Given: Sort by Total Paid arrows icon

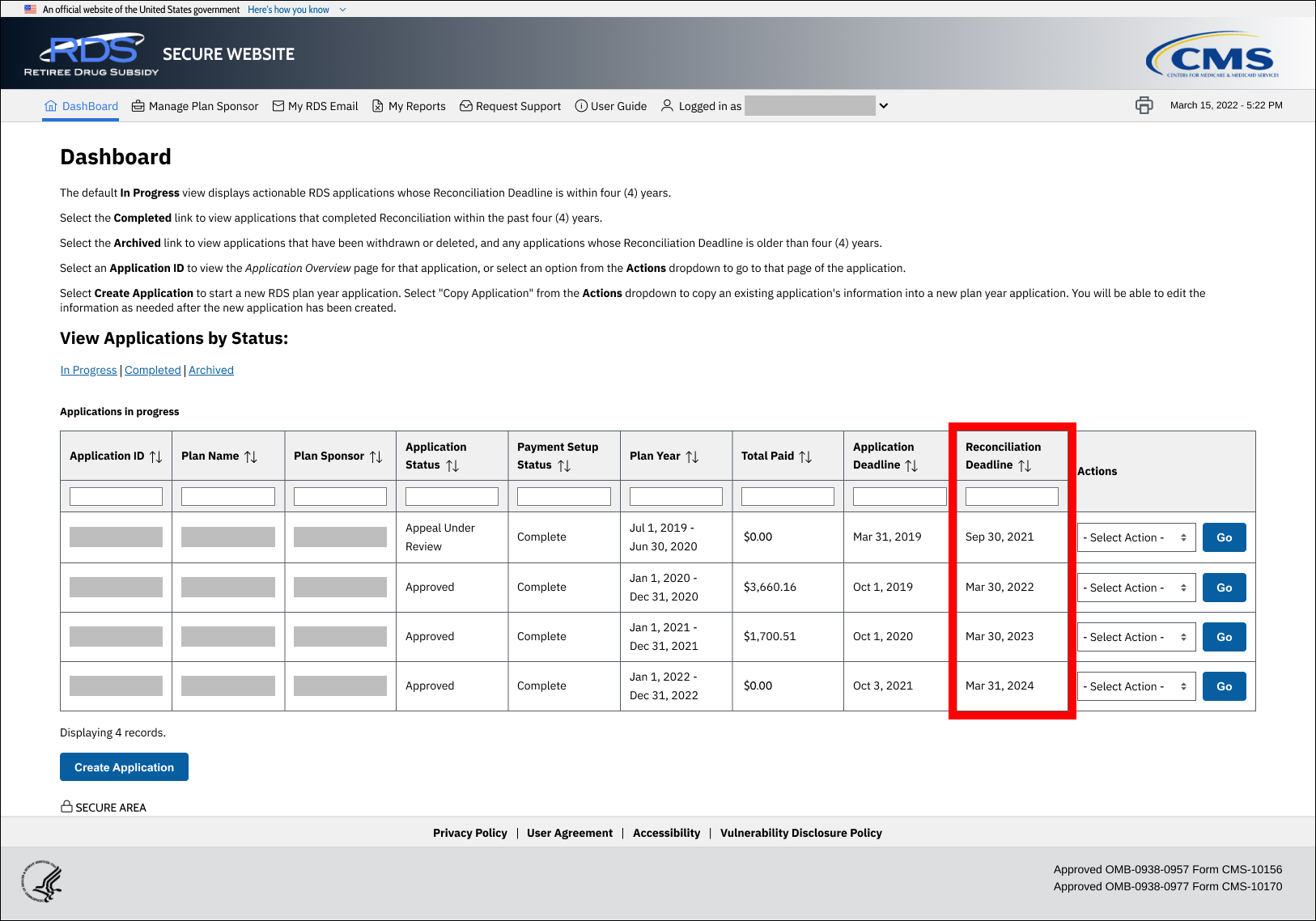Looking at the screenshot, I should 805,456.
